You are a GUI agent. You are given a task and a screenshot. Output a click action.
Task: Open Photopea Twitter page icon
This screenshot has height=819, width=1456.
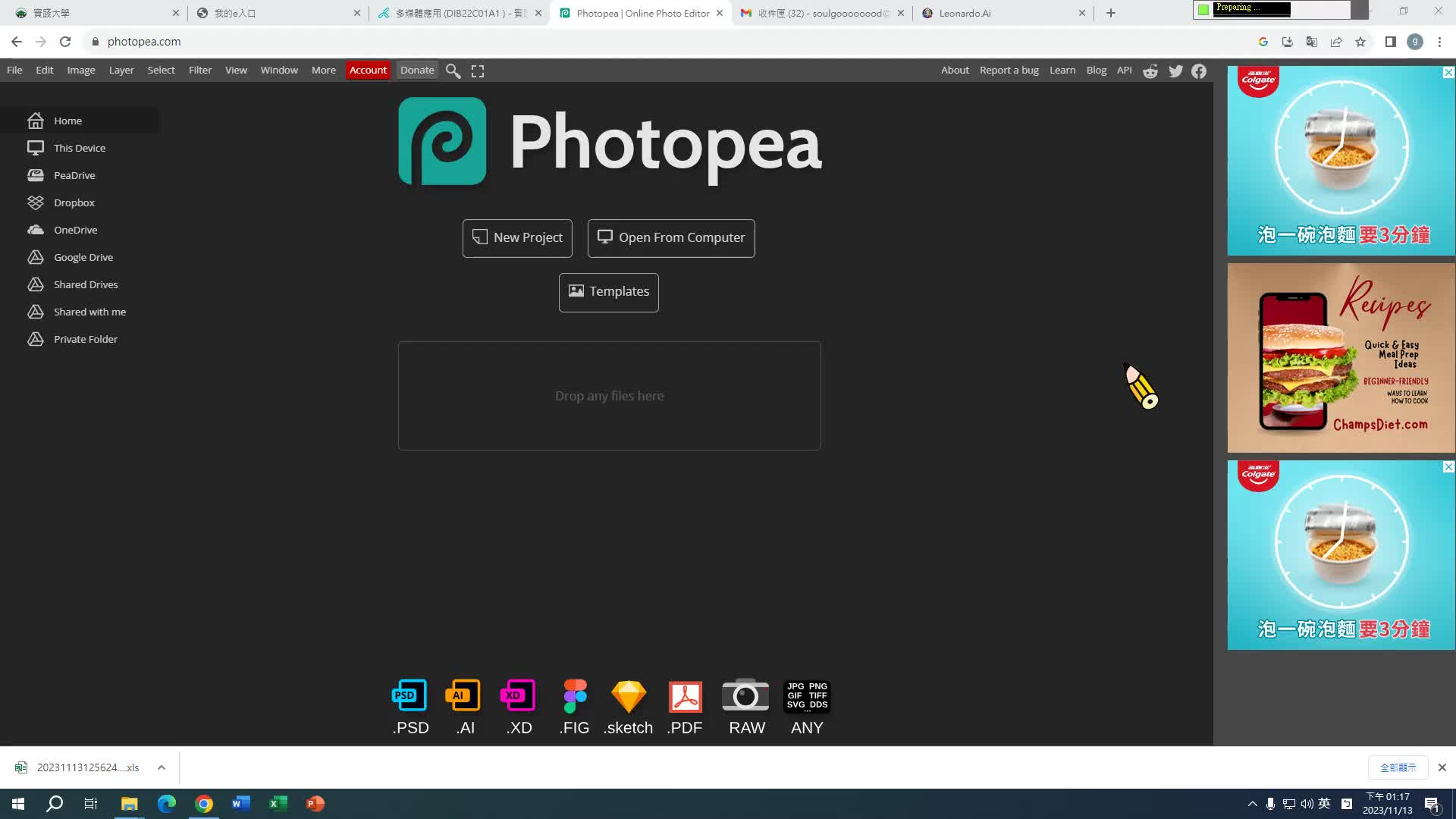click(1175, 71)
